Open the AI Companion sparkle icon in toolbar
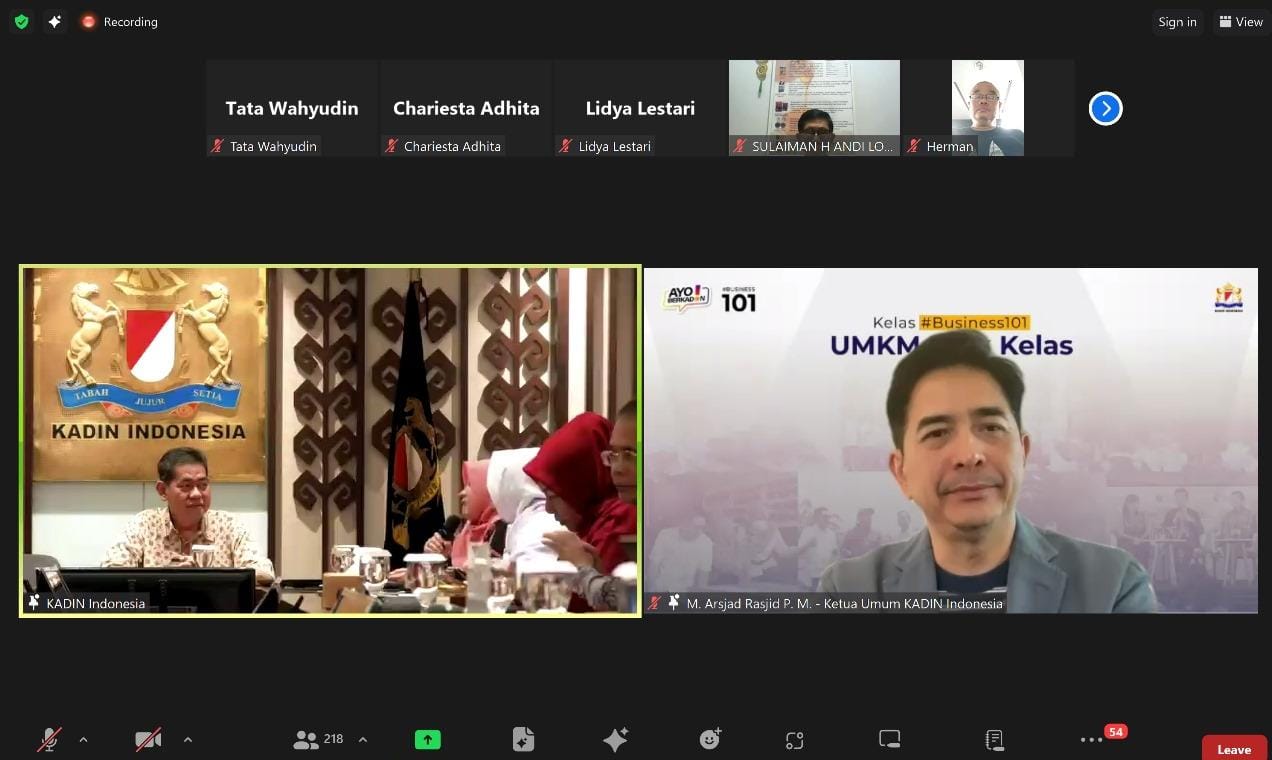1272x760 pixels. [615, 739]
